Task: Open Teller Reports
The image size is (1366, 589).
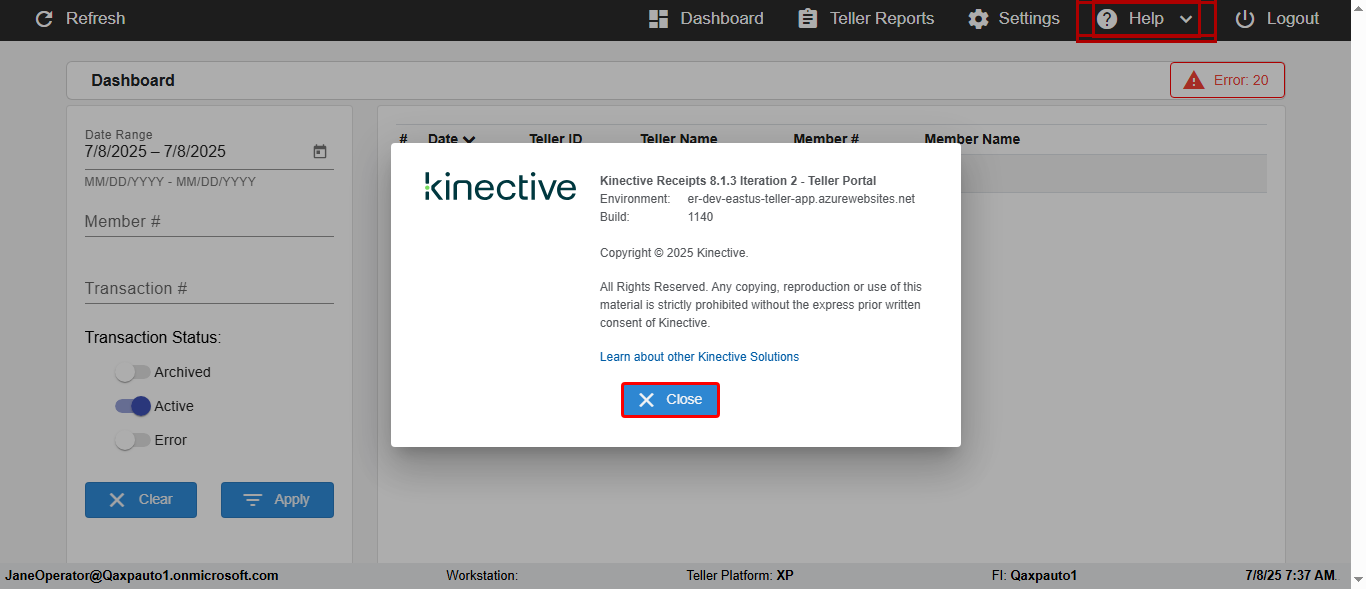Action: pos(866,19)
